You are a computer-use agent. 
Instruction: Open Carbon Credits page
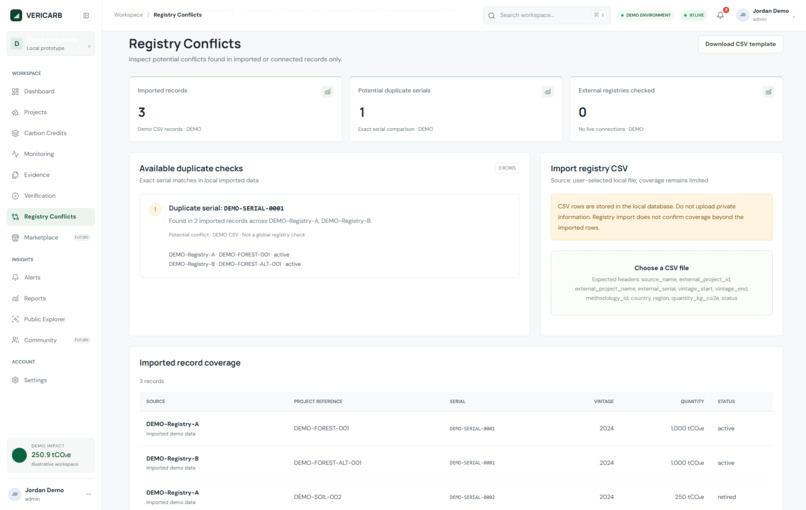click(51, 133)
